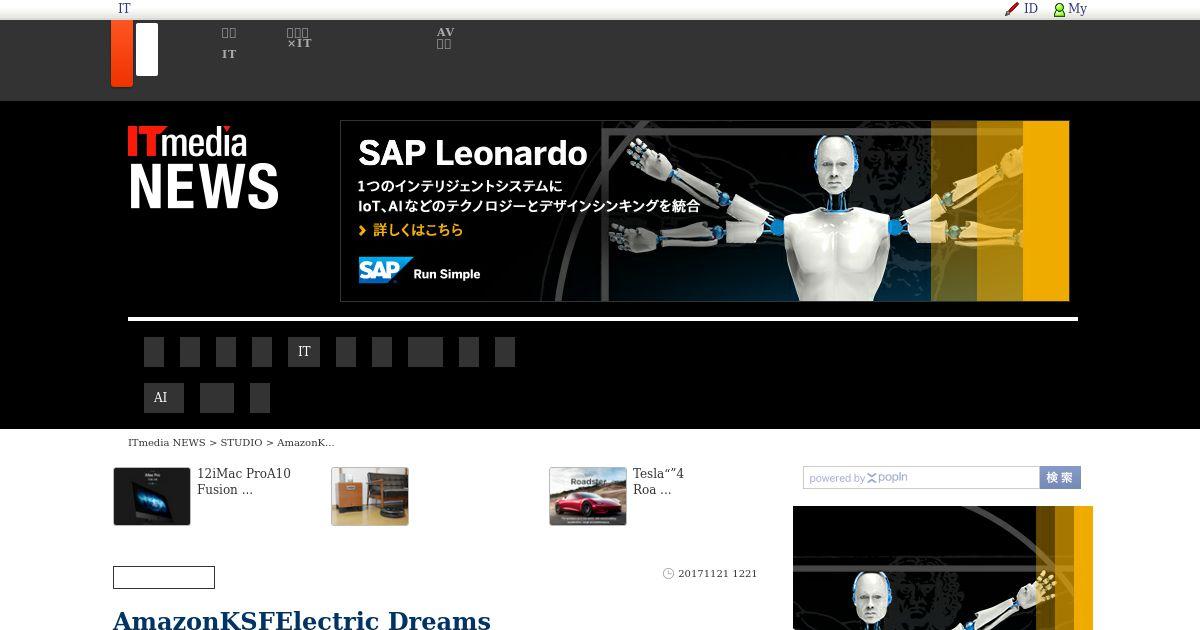The width and height of the screenshot is (1200, 630).
Task: Go to STUDIO breadcrumb link
Action: 241,443
